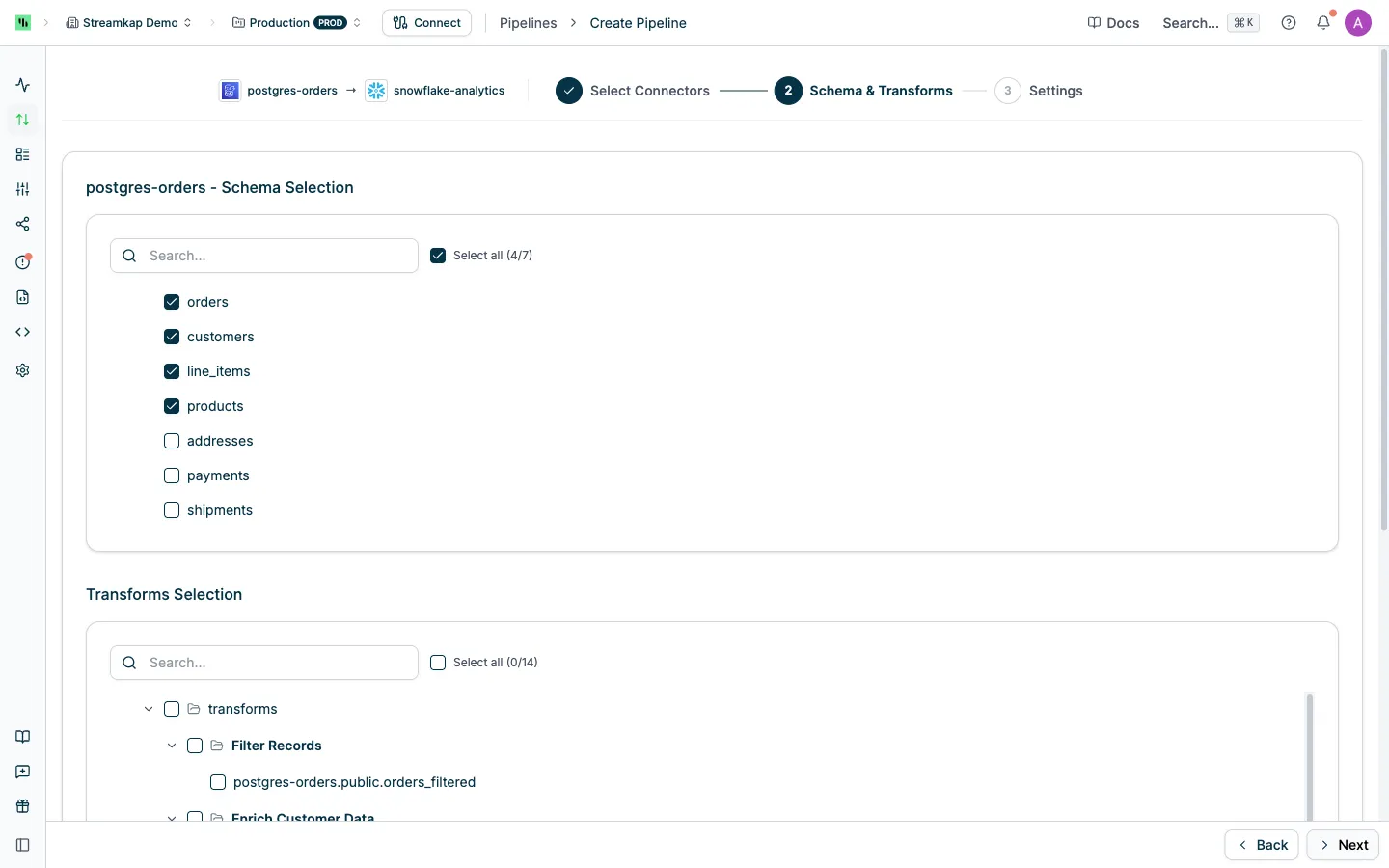The height and width of the screenshot is (868, 1389).
Task: Check the Filter Records checkbox
Action: coord(195,746)
